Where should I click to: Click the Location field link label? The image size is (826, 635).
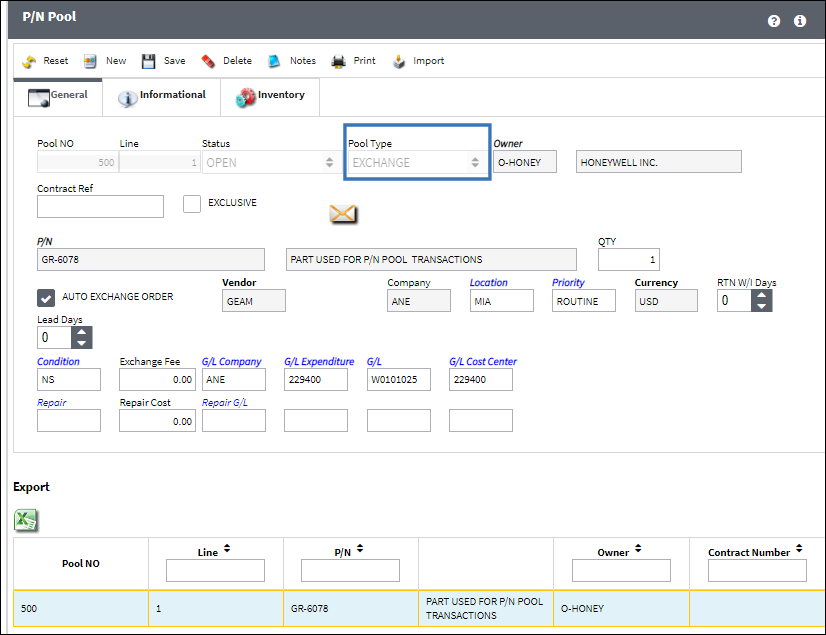[488, 283]
